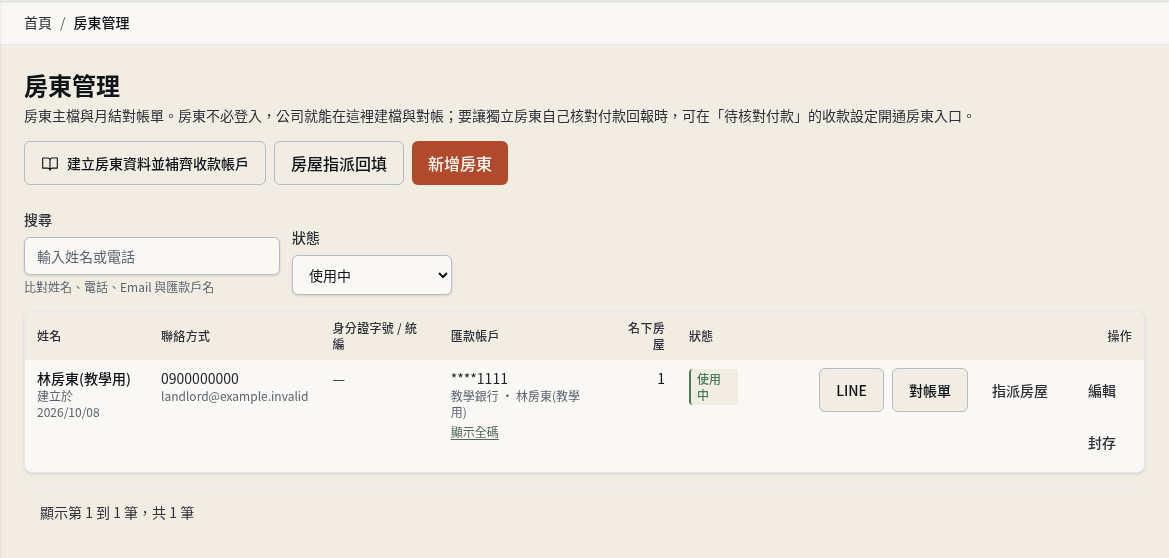Click the landlord name 林房東(教學用)
The height and width of the screenshot is (558, 1169).
[84, 379]
